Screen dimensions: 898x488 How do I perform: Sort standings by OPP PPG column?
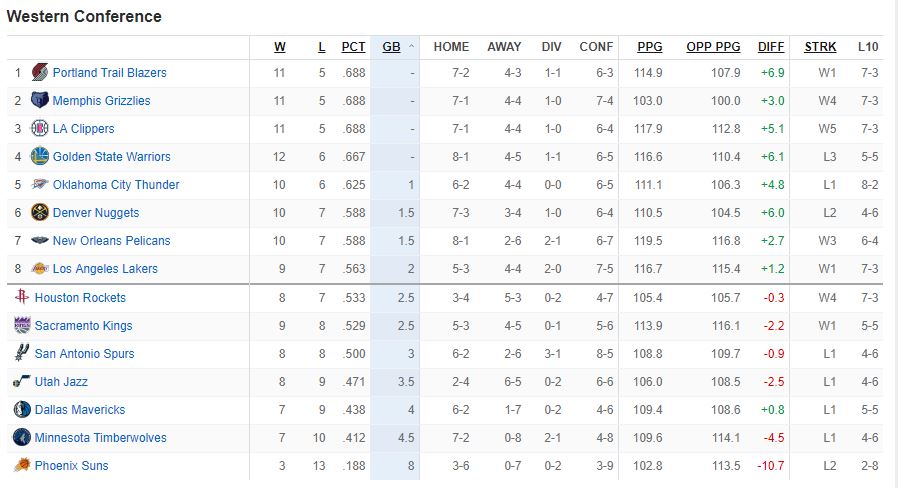tap(713, 47)
